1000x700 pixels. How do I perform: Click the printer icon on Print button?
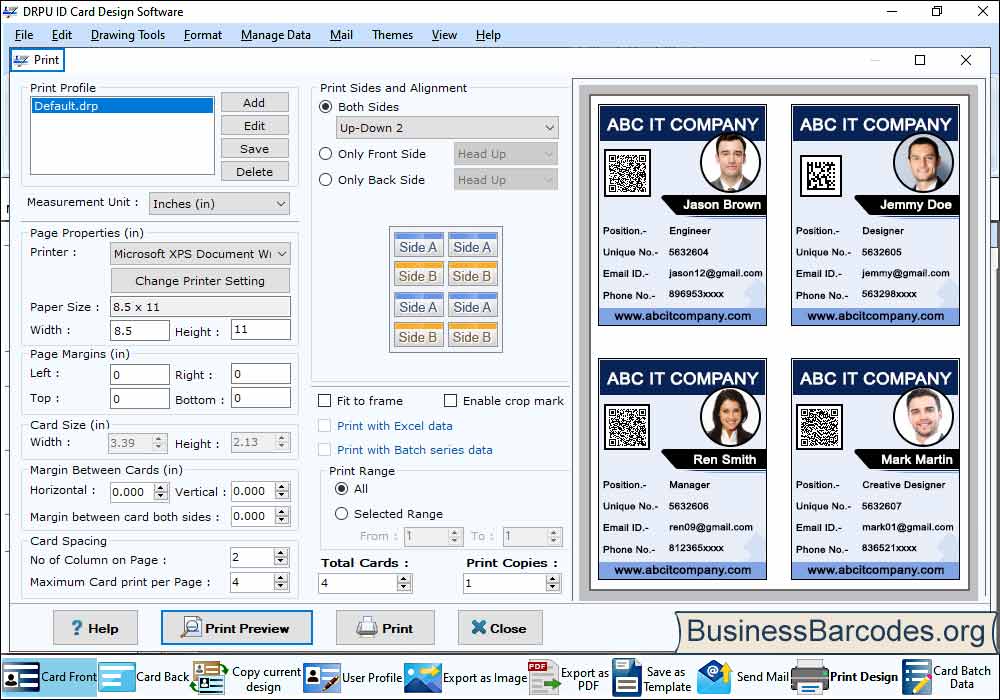[x=367, y=627]
